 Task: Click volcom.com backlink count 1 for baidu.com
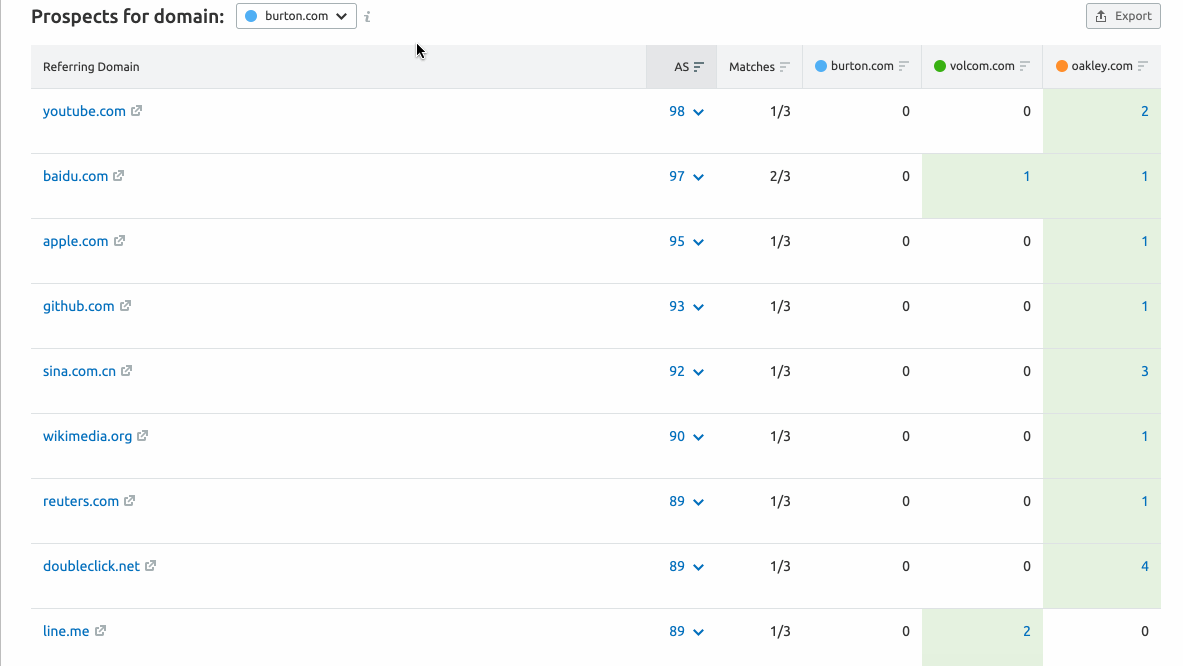pyautogui.click(x=1026, y=176)
